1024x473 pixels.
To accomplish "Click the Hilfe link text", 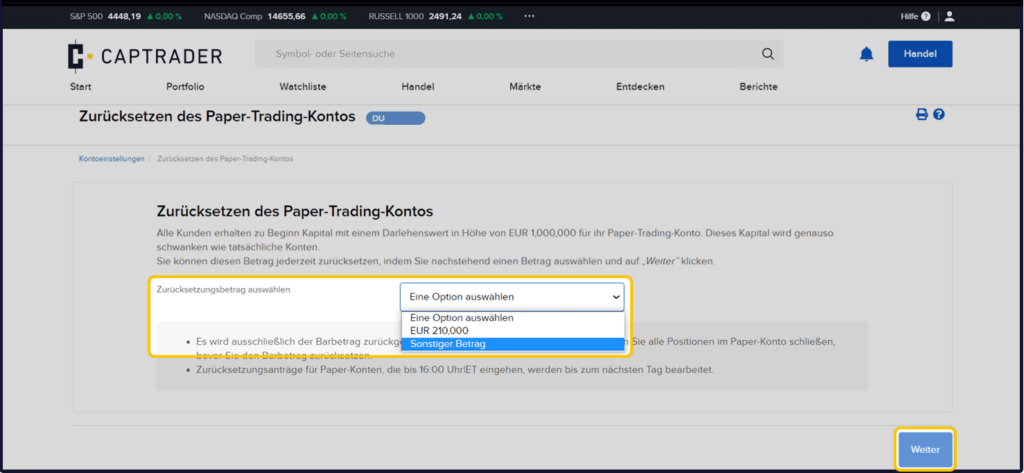I will point(909,16).
